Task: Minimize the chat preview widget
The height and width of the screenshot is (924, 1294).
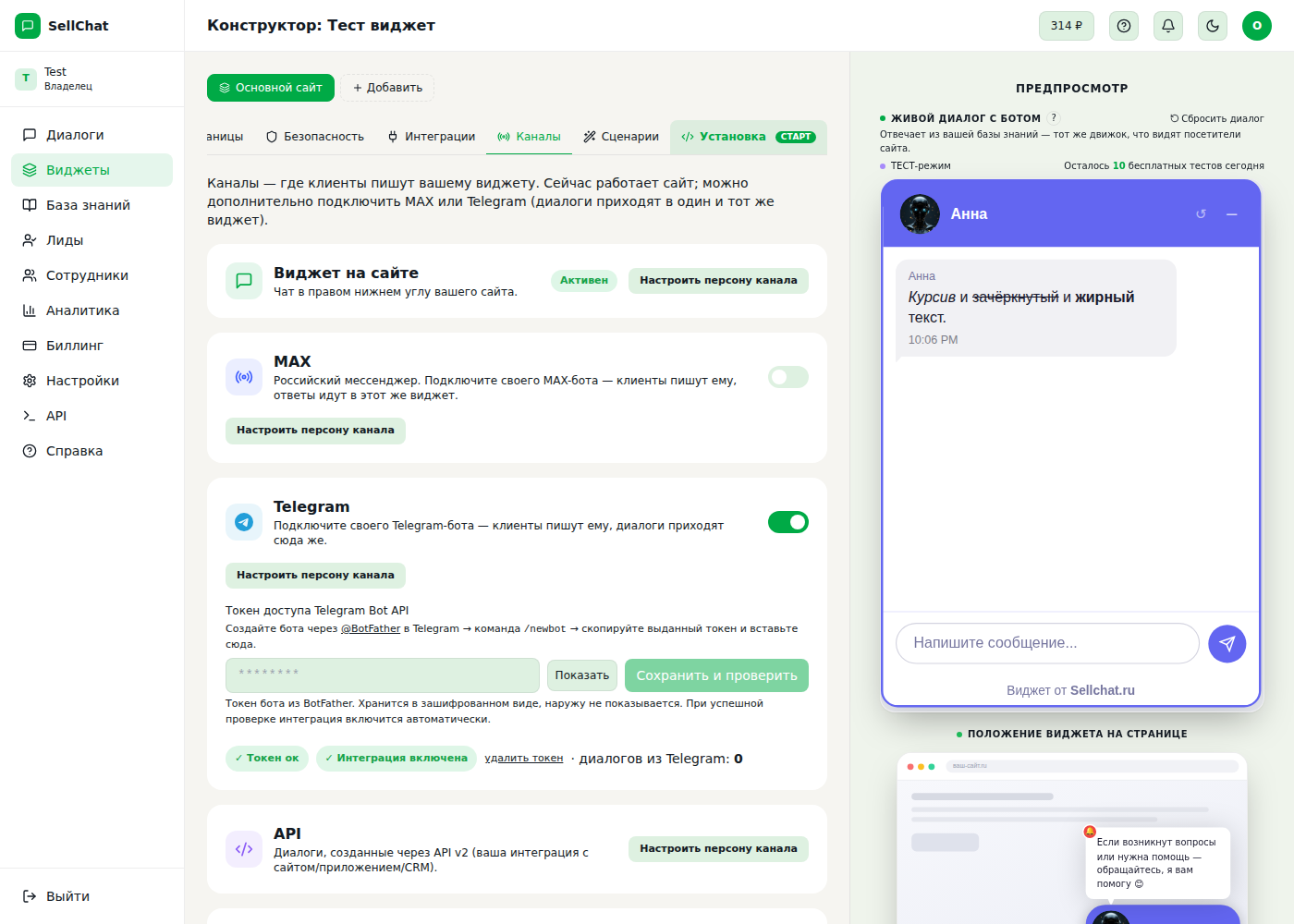Action: [x=1231, y=213]
